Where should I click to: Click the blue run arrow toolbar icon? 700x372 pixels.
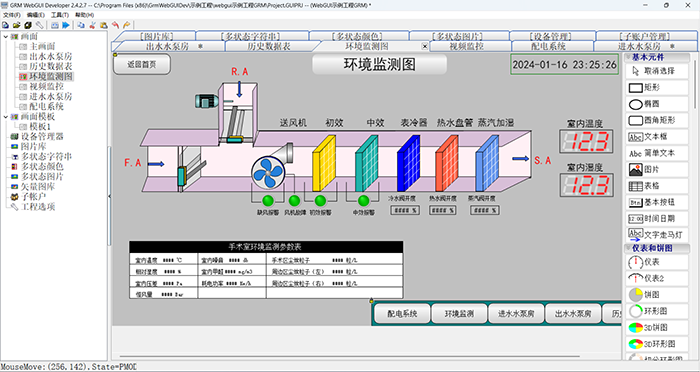pos(66,25)
